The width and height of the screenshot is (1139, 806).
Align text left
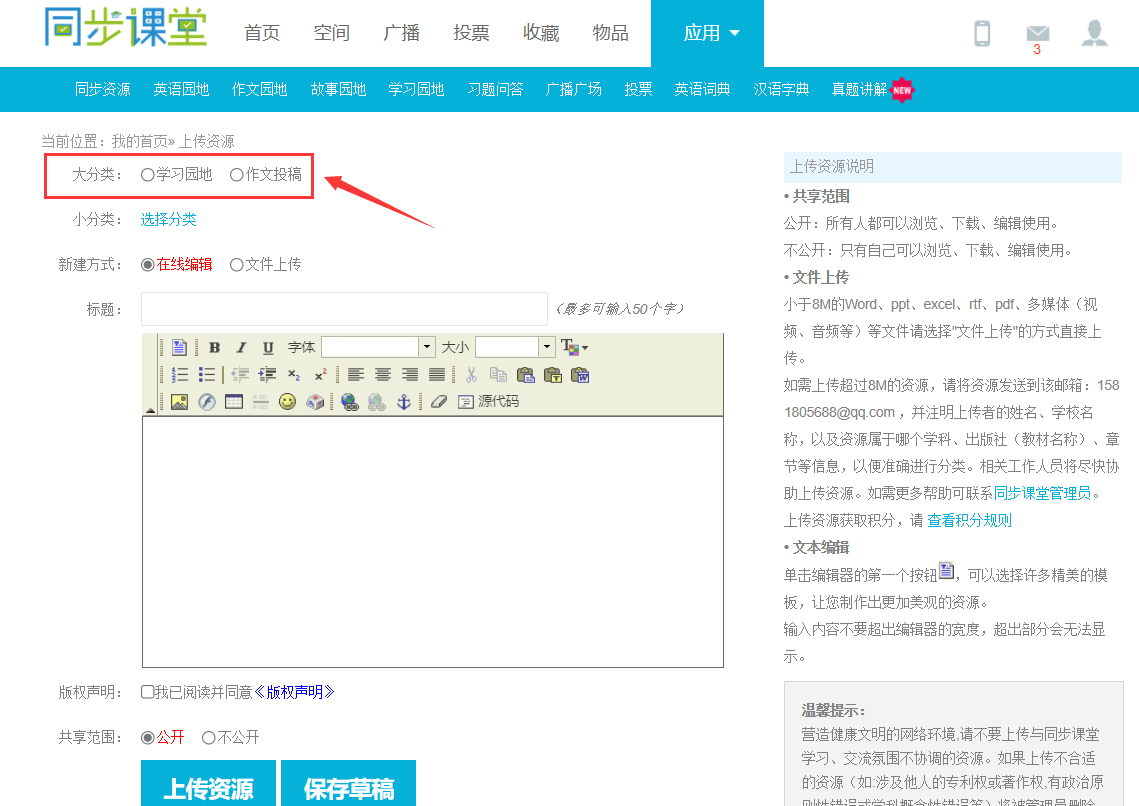(x=356, y=375)
